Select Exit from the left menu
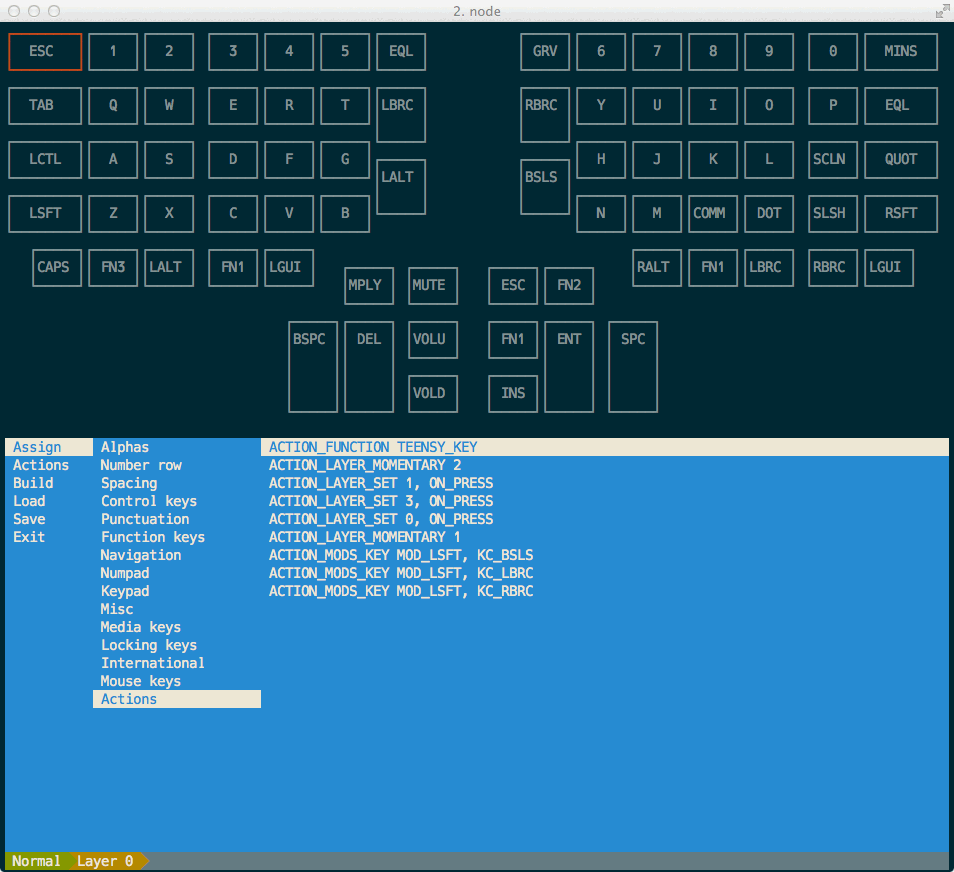This screenshot has width=954, height=872. [x=29, y=537]
